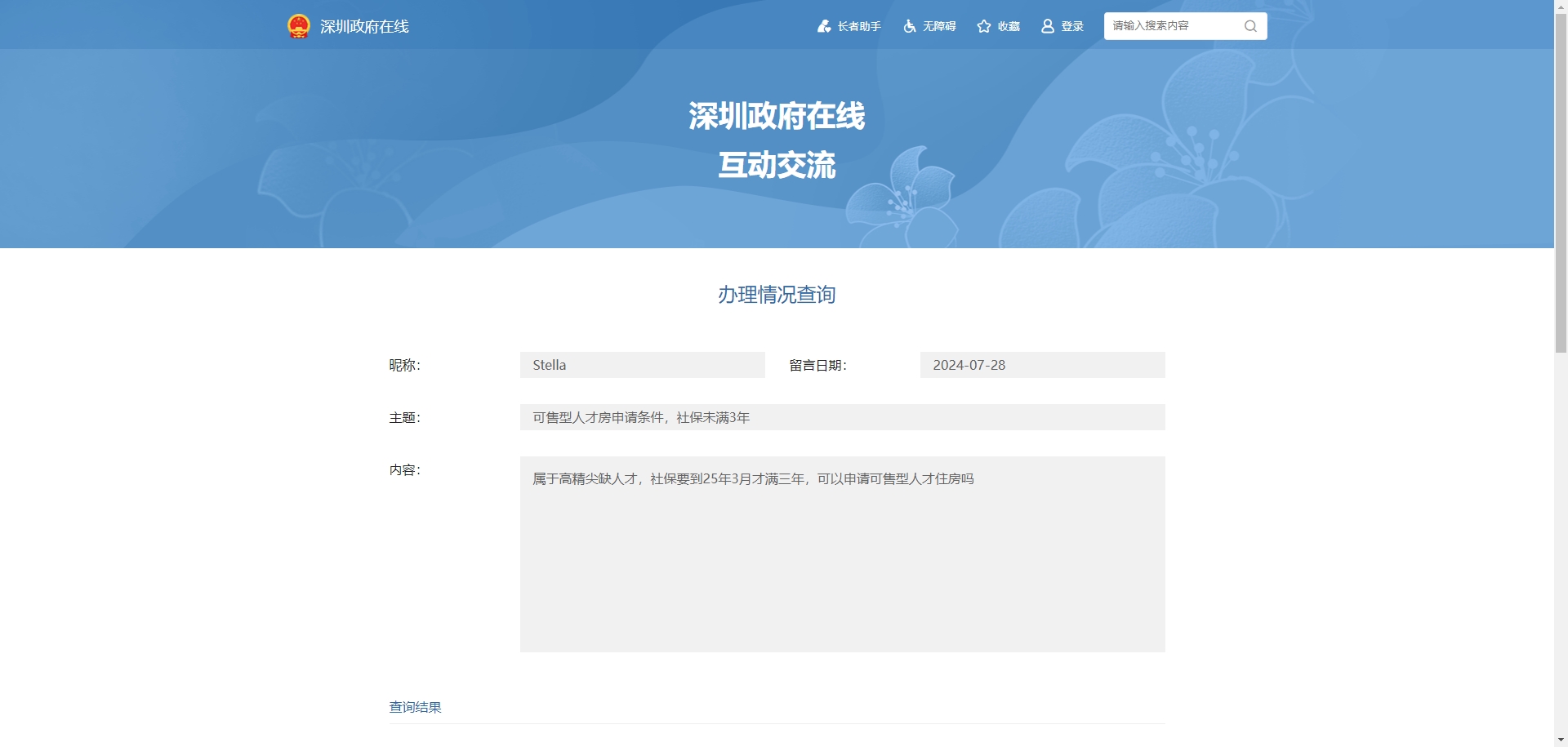The height and width of the screenshot is (747, 1568).
Task: Click the 收藏 star favorite icon
Action: pyautogui.click(x=984, y=26)
